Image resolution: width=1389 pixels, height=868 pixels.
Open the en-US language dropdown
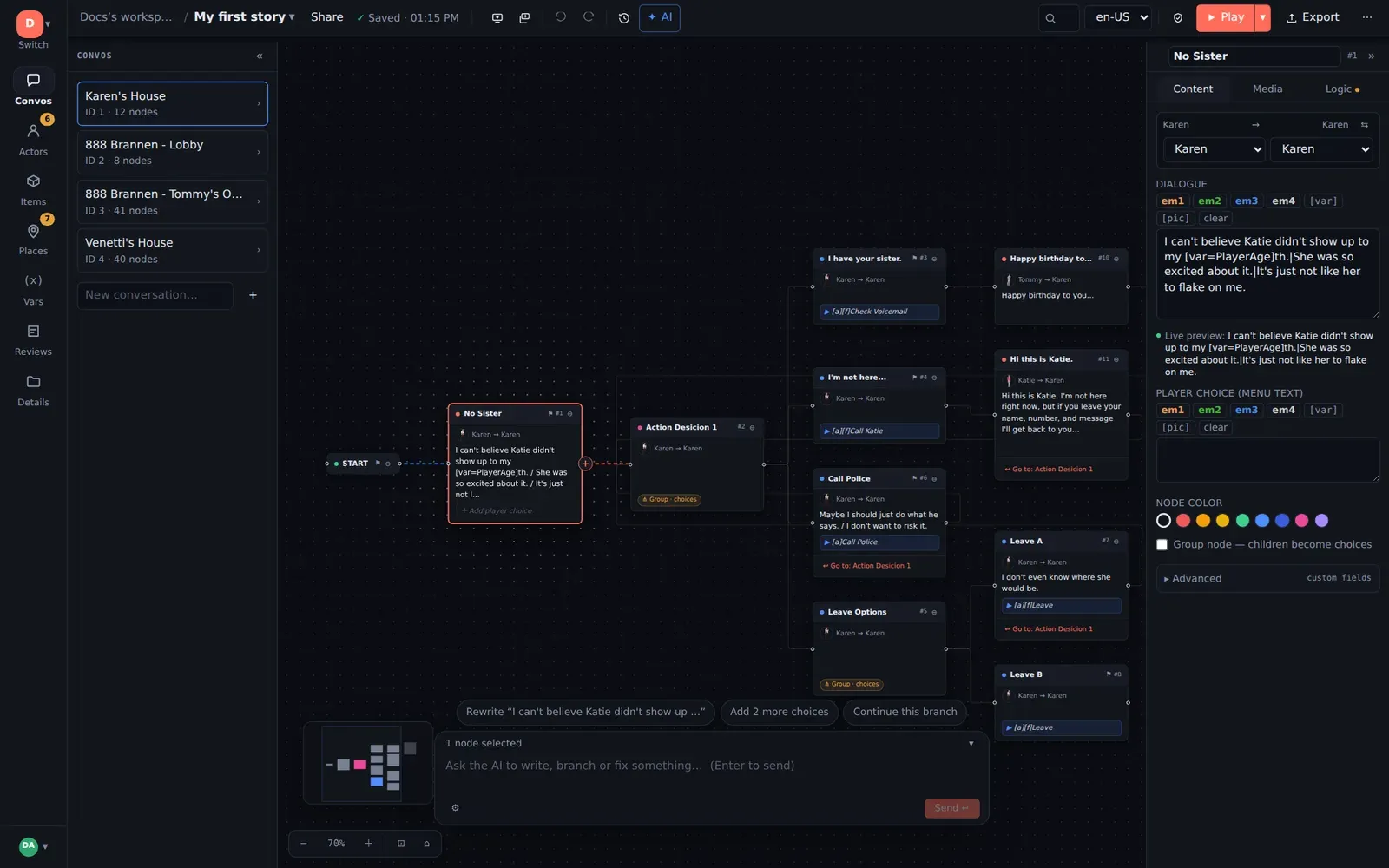pos(1120,17)
